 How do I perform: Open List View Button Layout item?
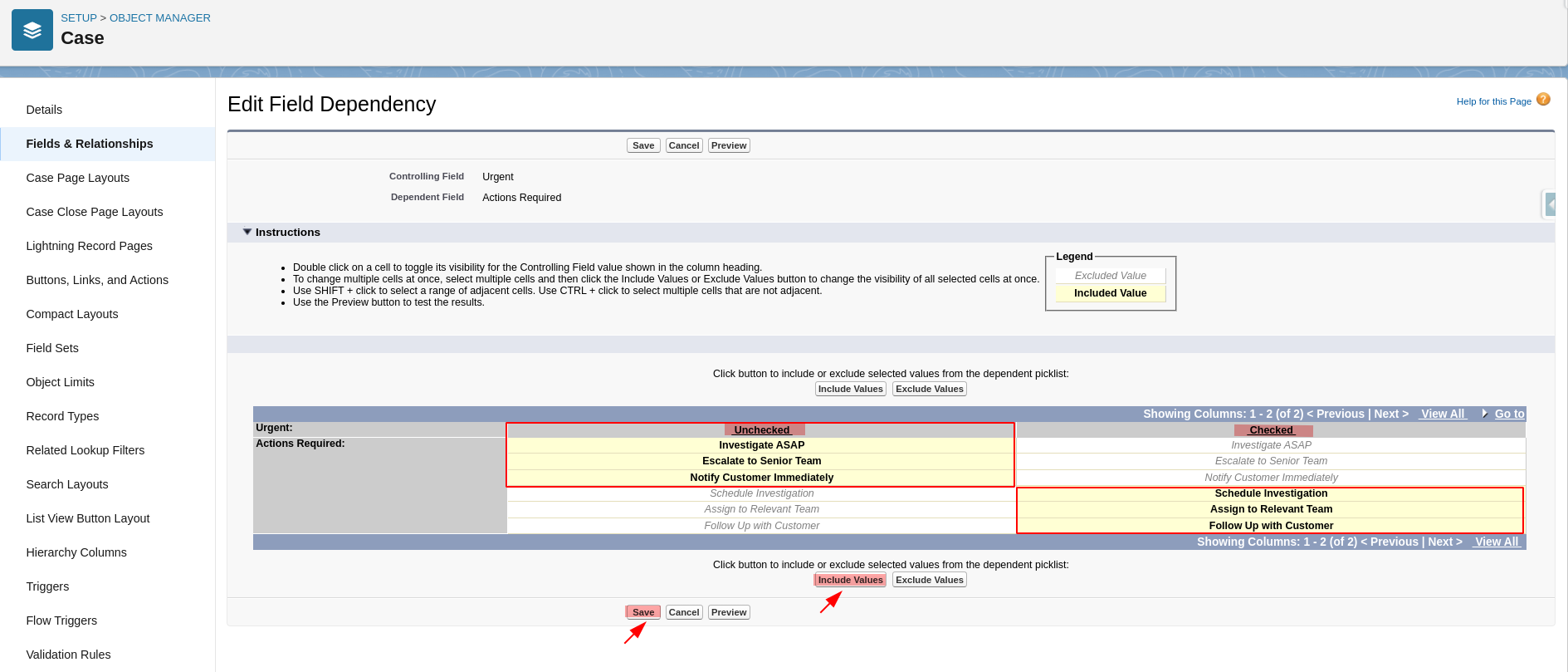pos(88,518)
